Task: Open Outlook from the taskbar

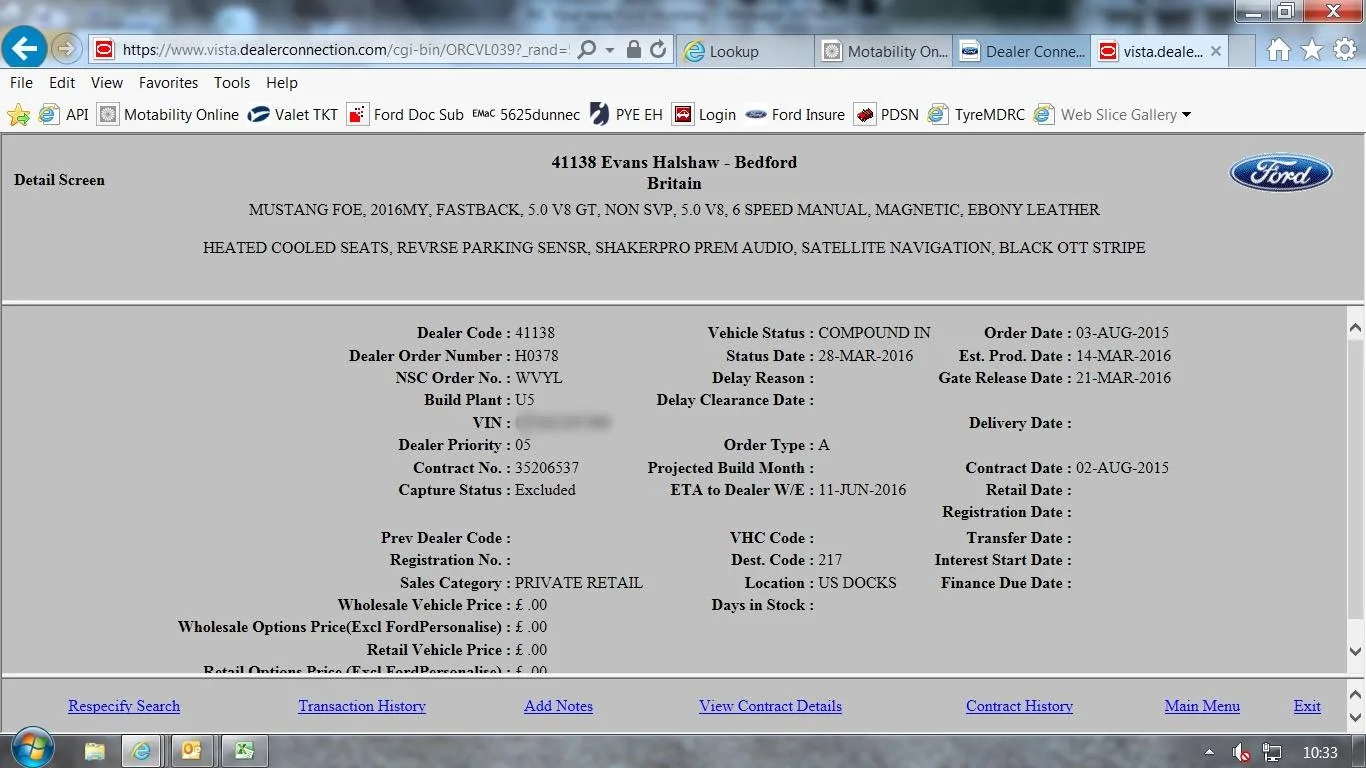Action: 190,751
